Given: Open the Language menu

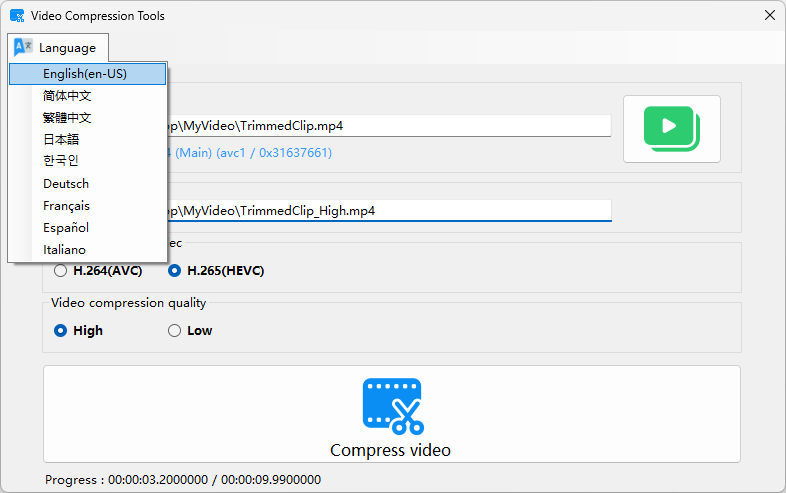Looking at the screenshot, I should [58, 48].
